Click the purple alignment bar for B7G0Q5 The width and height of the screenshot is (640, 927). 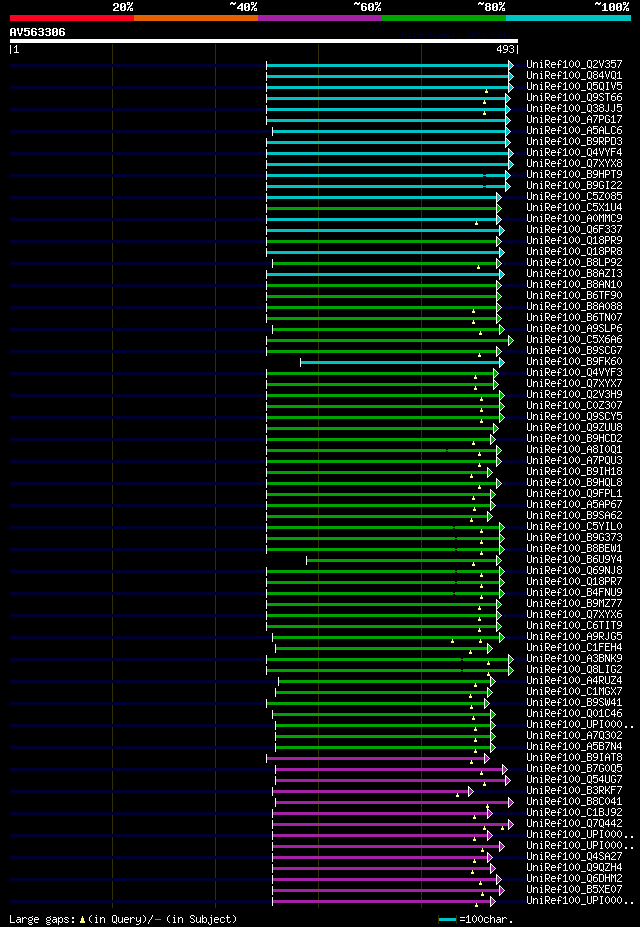[x=389, y=770]
